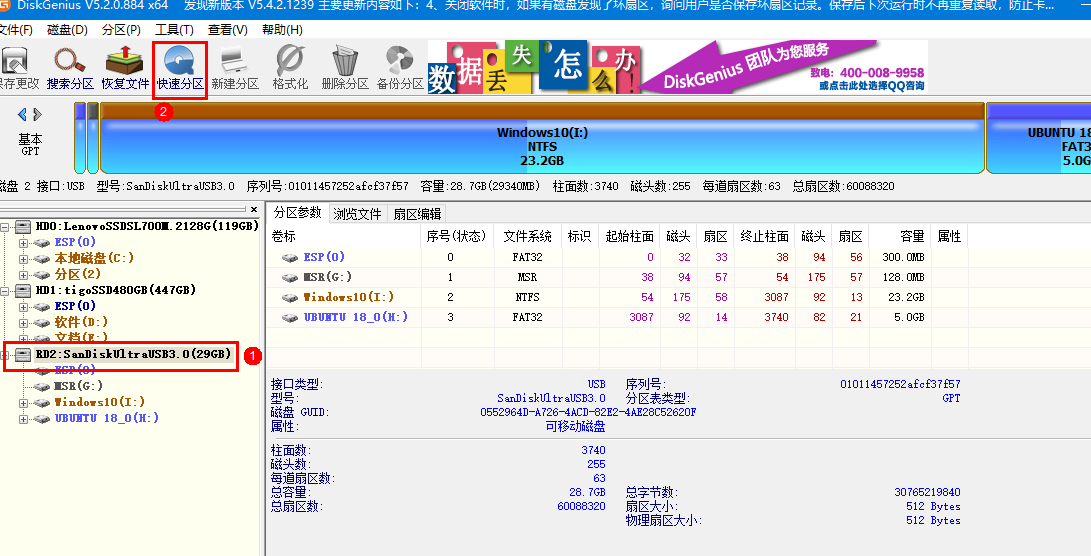Select the 格式化 format tool
This screenshot has width=1091, height=556.
click(x=289, y=67)
